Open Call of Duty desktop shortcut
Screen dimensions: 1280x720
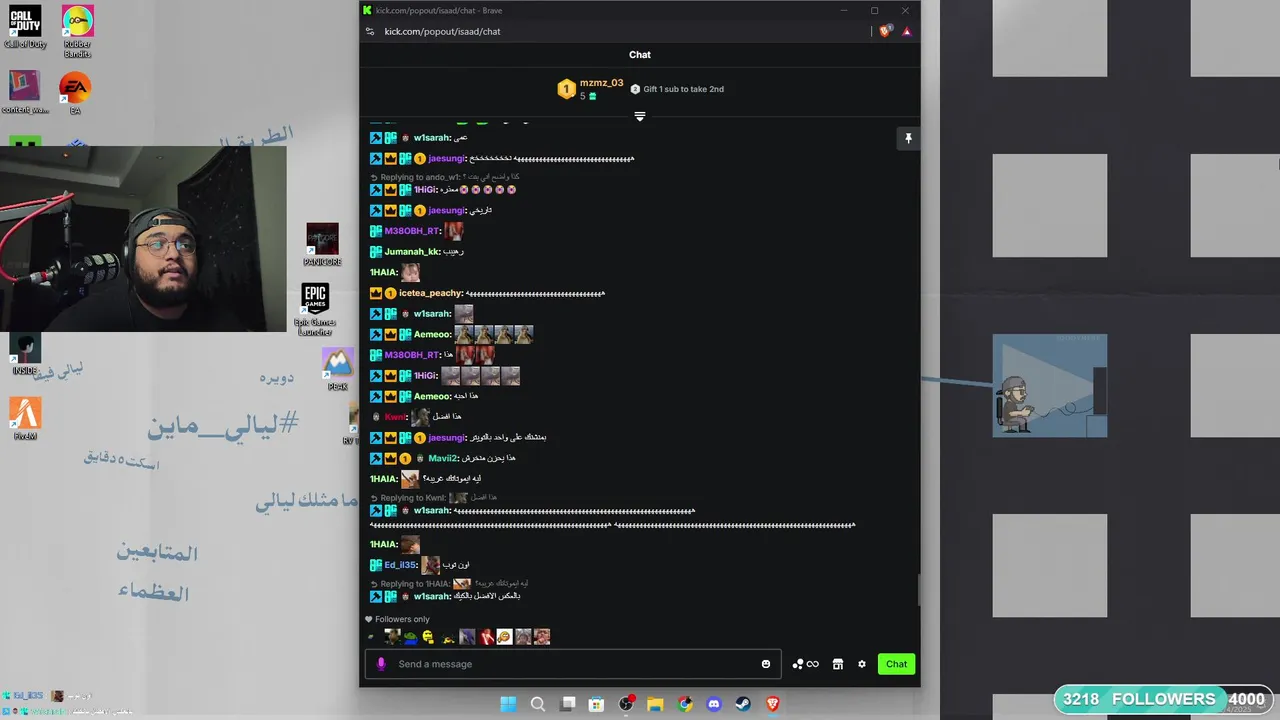point(25,27)
